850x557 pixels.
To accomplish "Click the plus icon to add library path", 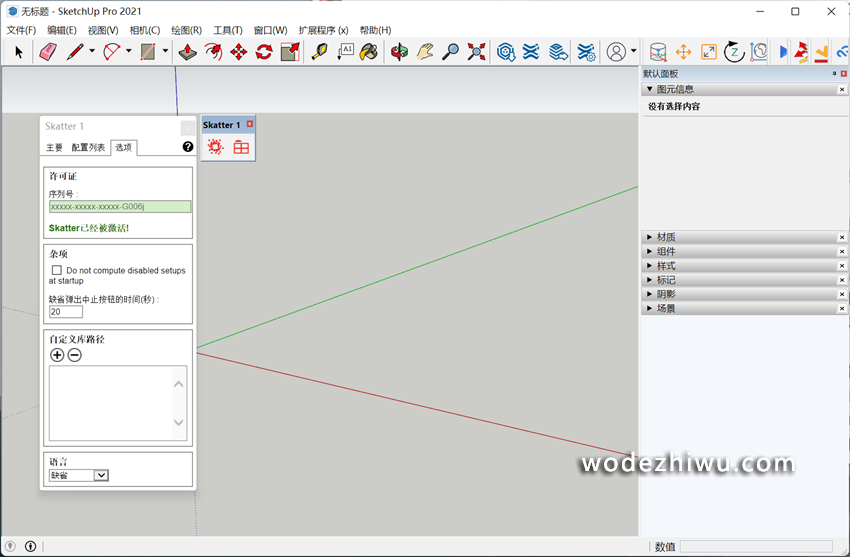I will click(57, 355).
